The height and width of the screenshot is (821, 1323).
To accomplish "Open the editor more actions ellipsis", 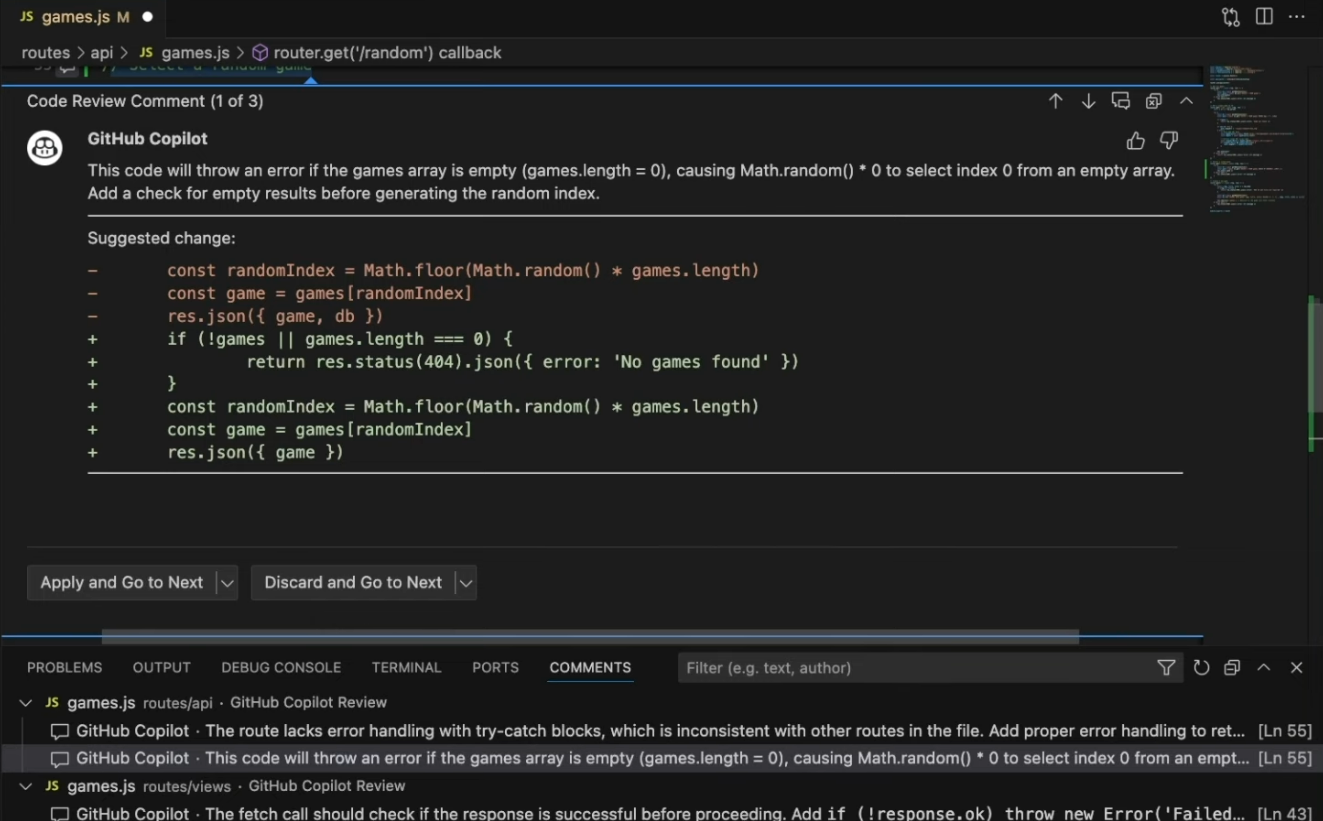I will [x=1297, y=17].
